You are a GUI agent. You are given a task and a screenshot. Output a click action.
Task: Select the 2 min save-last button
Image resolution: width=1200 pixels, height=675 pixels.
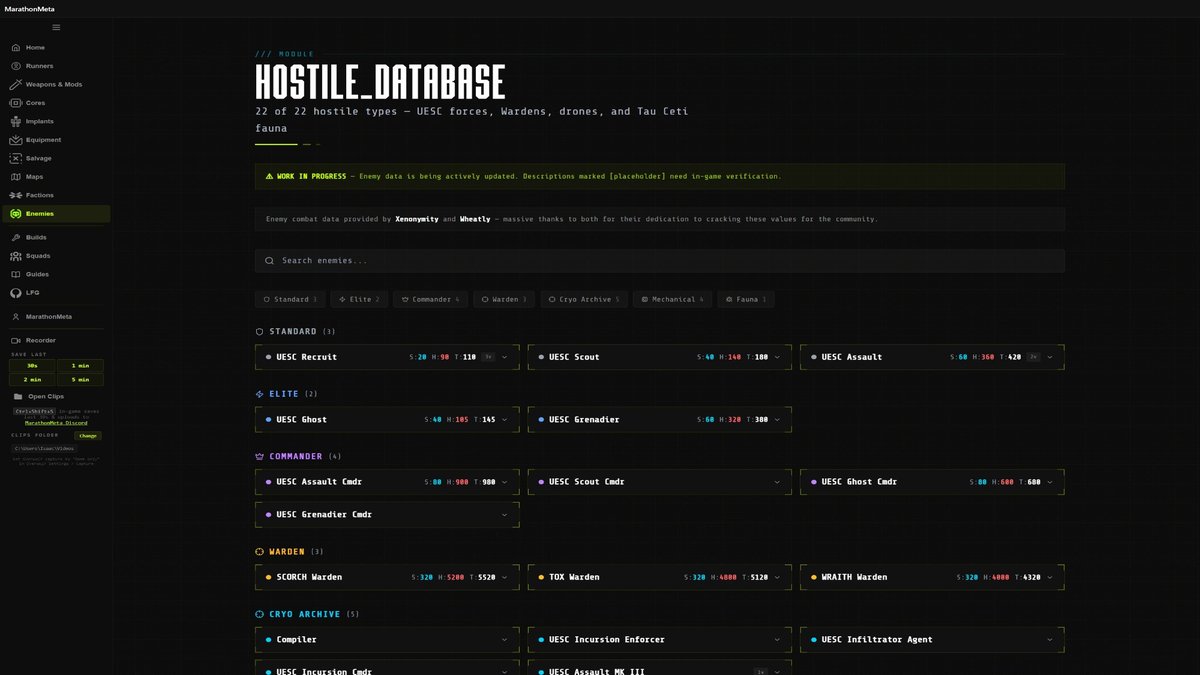pos(33,380)
